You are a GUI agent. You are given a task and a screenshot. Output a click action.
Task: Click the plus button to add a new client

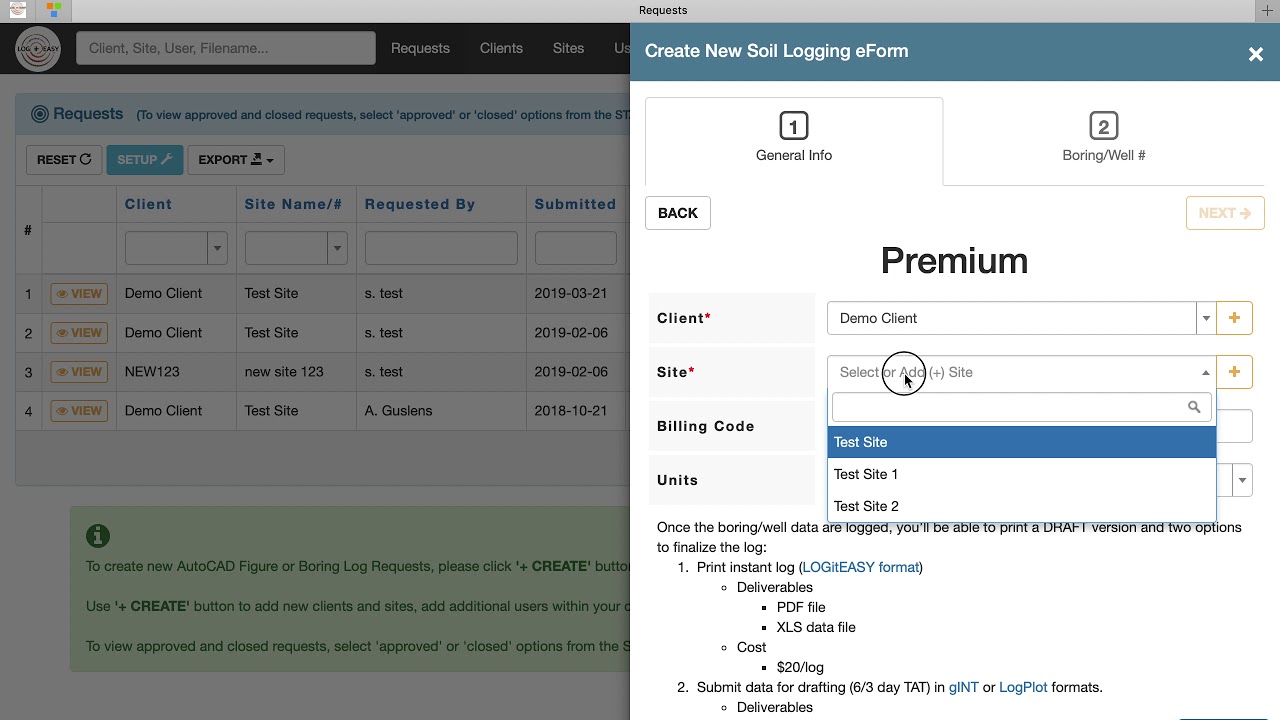tap(1234, 318)
